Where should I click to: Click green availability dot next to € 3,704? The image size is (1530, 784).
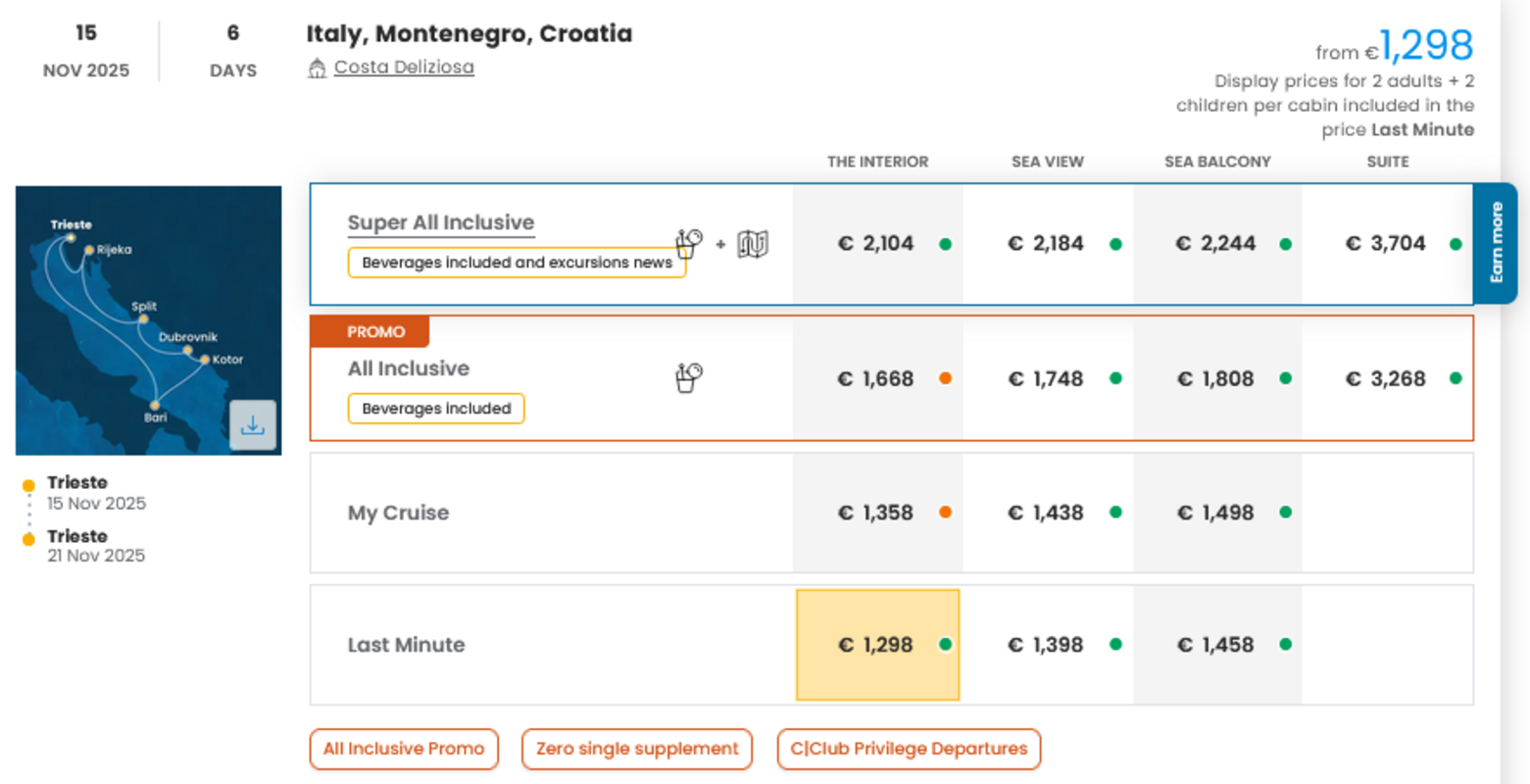click(1456, 244)
